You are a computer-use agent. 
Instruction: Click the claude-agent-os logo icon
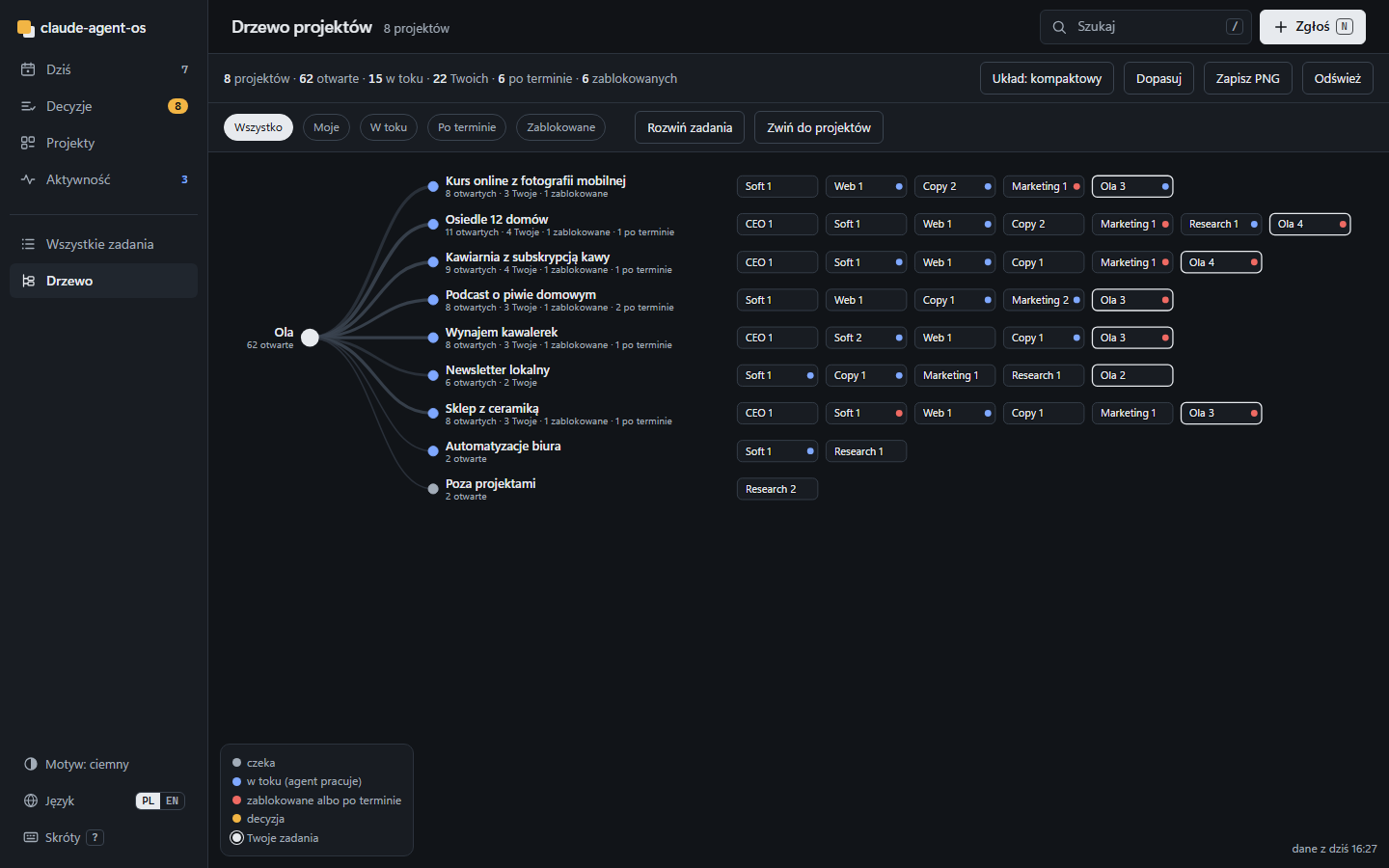point(26,28)
